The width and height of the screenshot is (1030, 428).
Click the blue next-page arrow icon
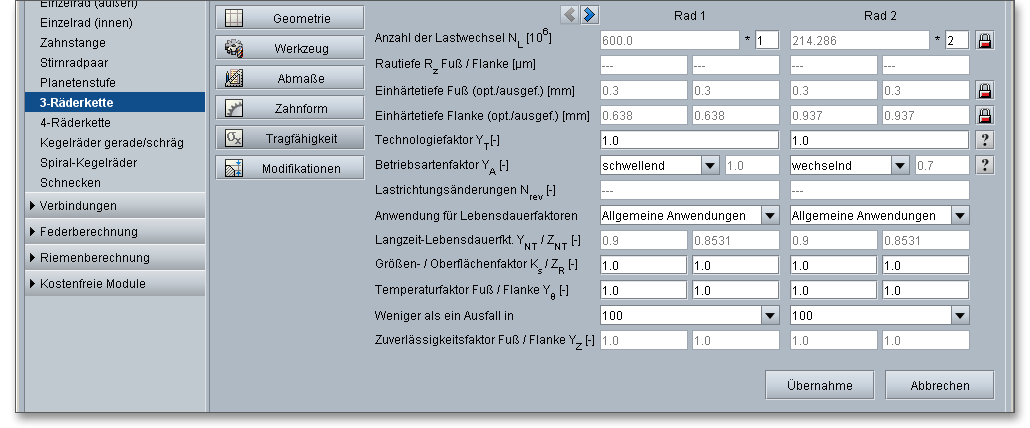click(590, 14)
